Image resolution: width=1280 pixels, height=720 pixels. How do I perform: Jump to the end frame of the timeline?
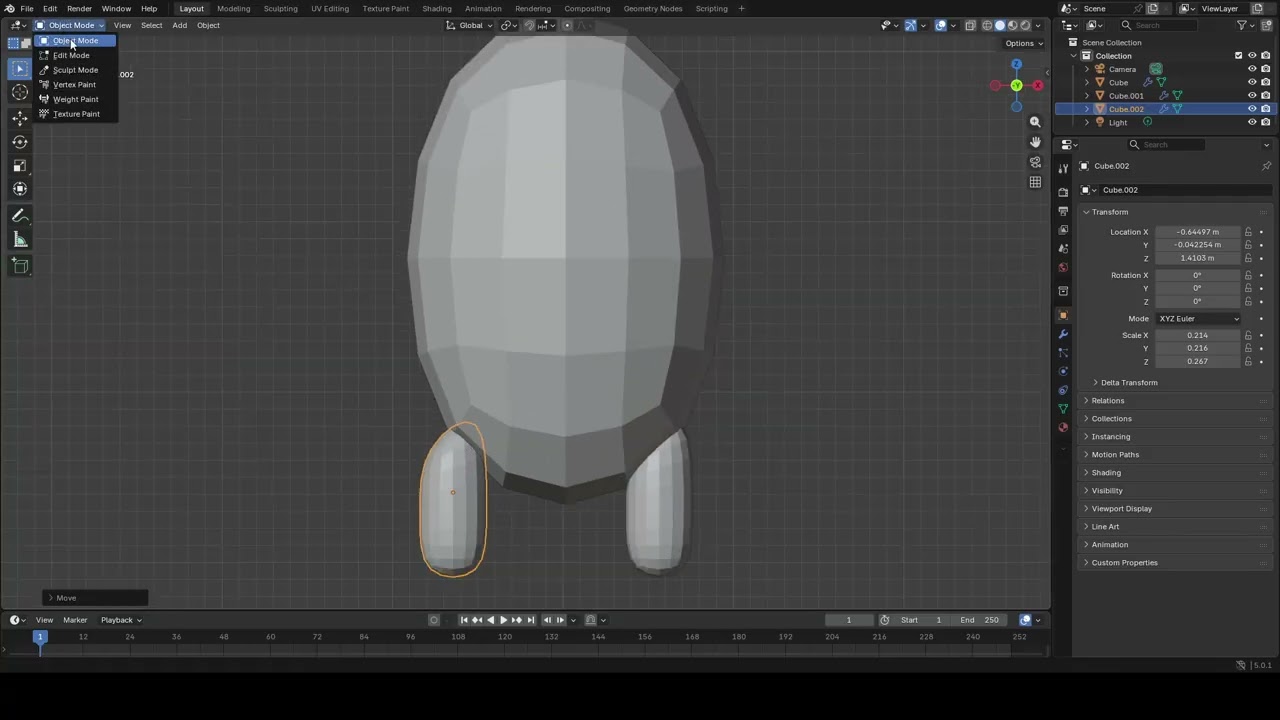[x=531, y=620]
